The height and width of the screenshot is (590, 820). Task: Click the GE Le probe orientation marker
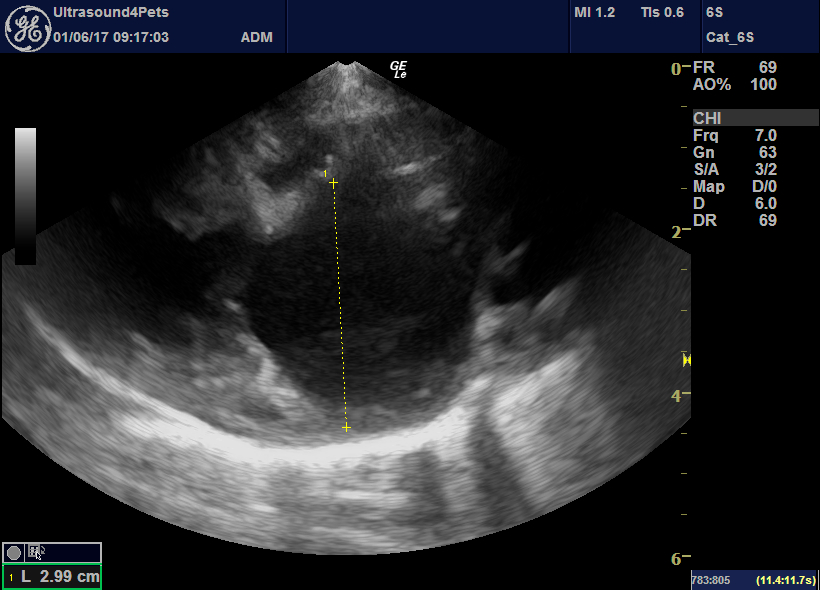(396, 70)
